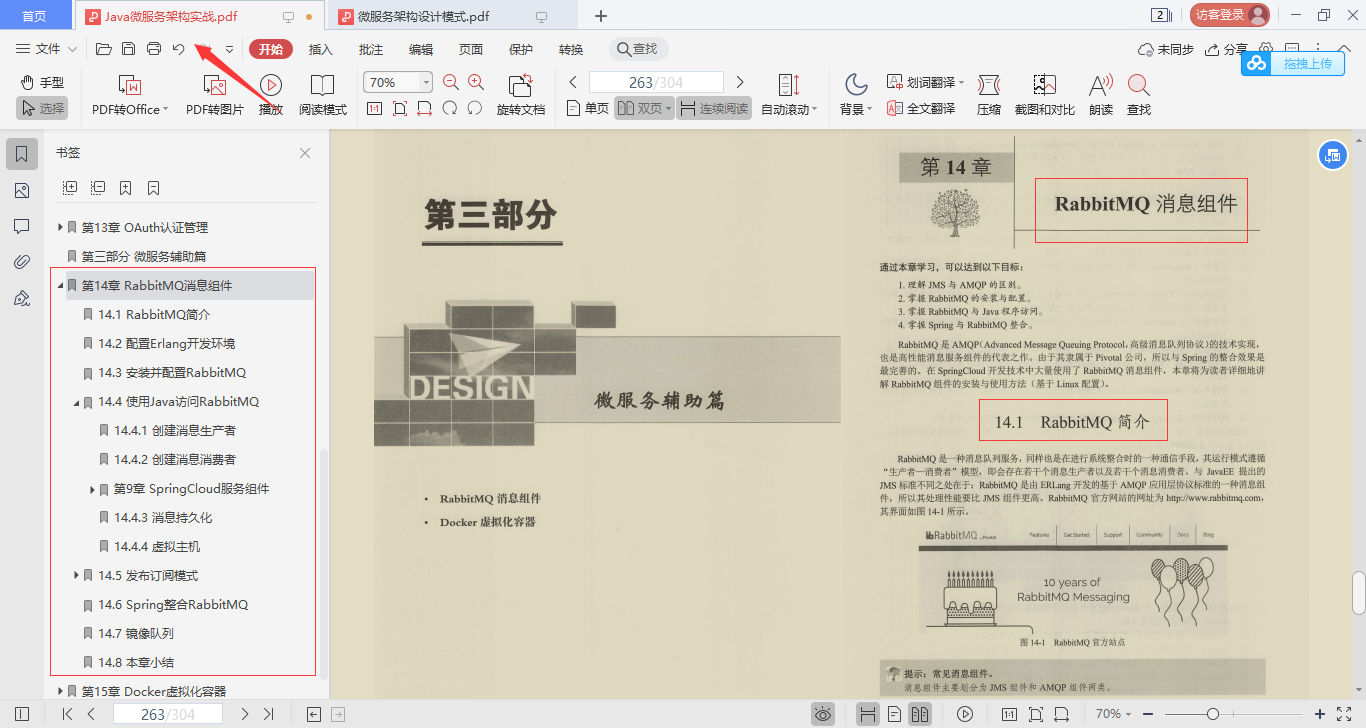The height and width of the screenshot is (728, 1366).
Task: Switch to 插入 ribbon tab
Action: (321, 49)
